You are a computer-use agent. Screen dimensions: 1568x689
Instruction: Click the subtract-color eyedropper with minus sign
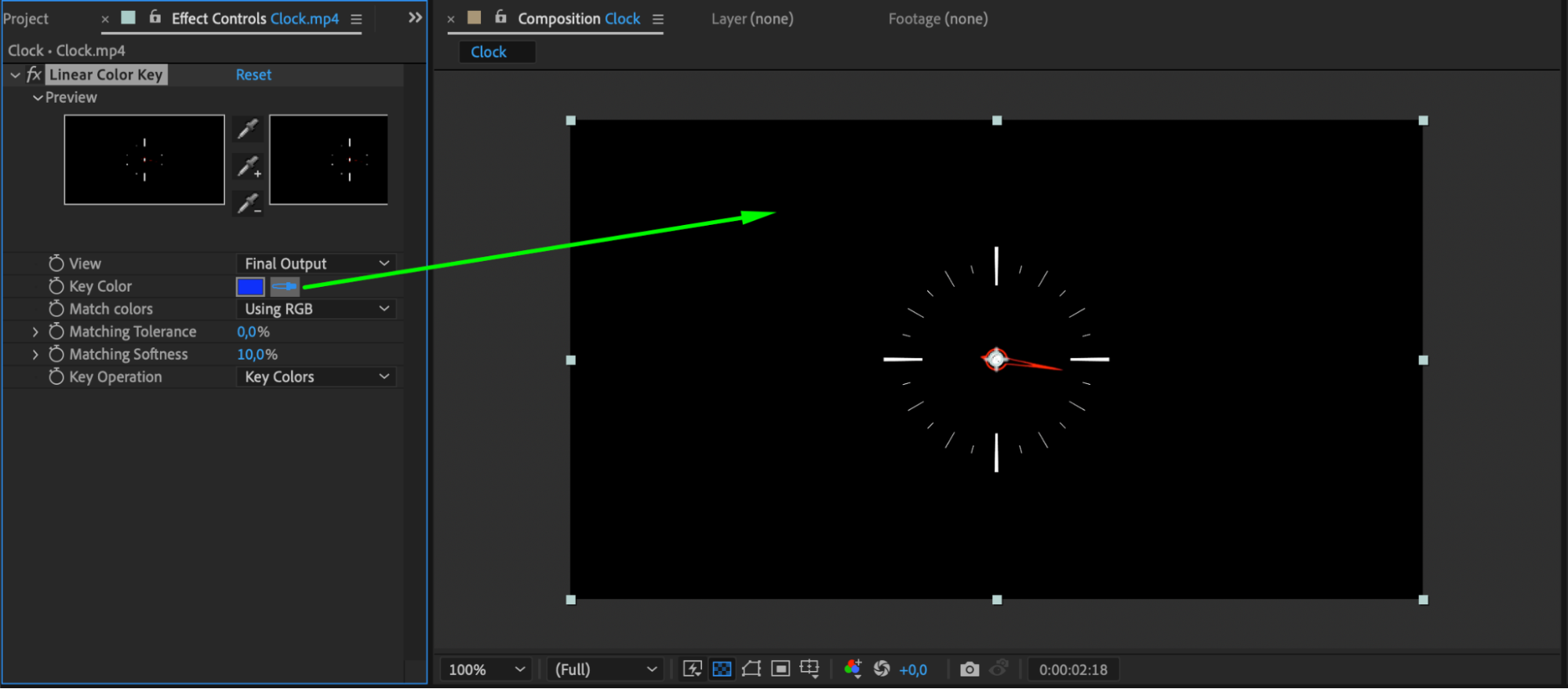(x=249, y=204)
